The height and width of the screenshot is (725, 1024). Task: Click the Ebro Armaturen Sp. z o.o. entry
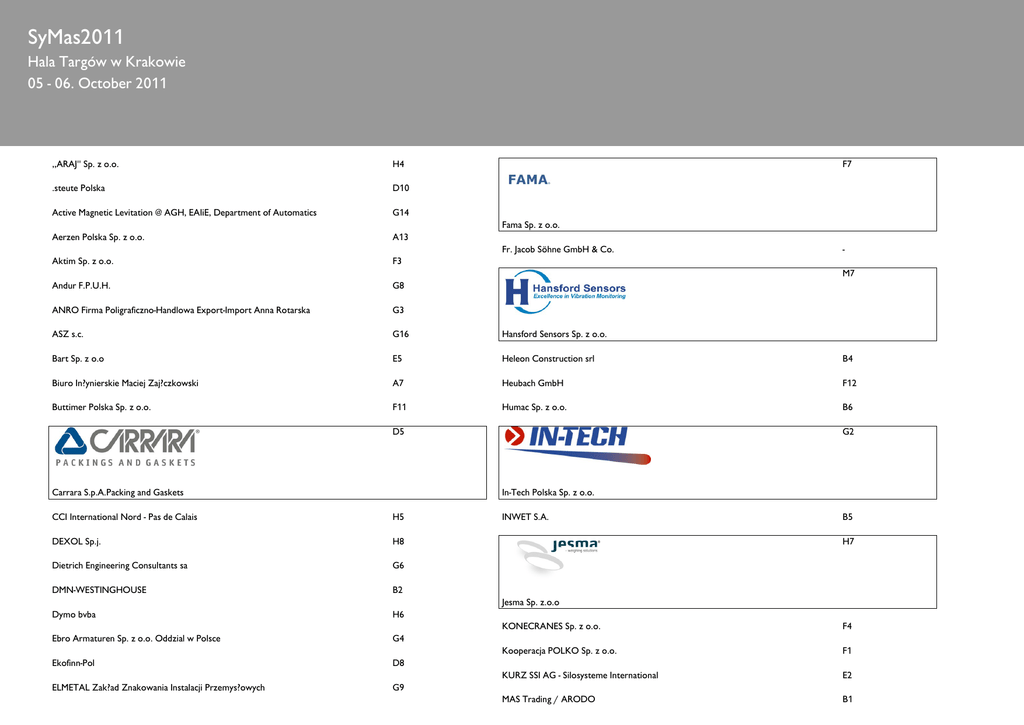[x=136, y=638]
